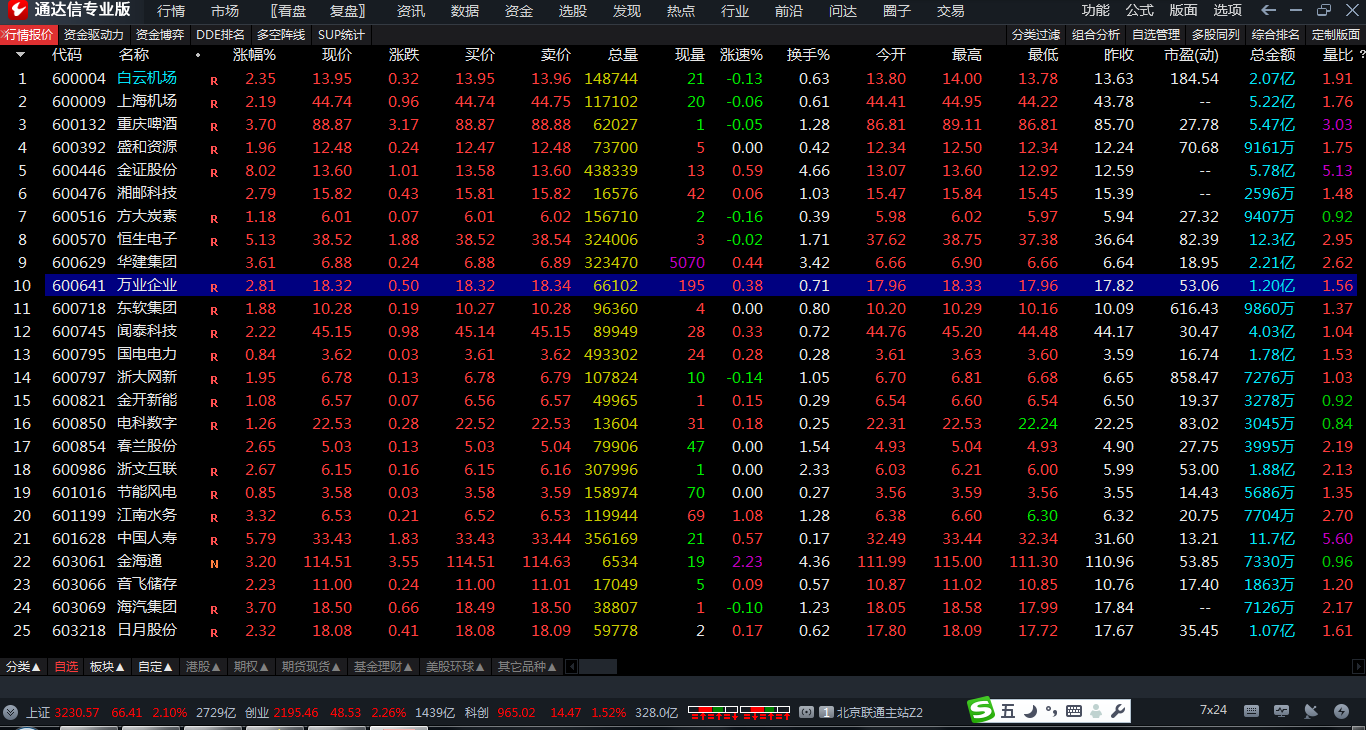Click the R margin marker on 金证股份 row

pos(213,172)
